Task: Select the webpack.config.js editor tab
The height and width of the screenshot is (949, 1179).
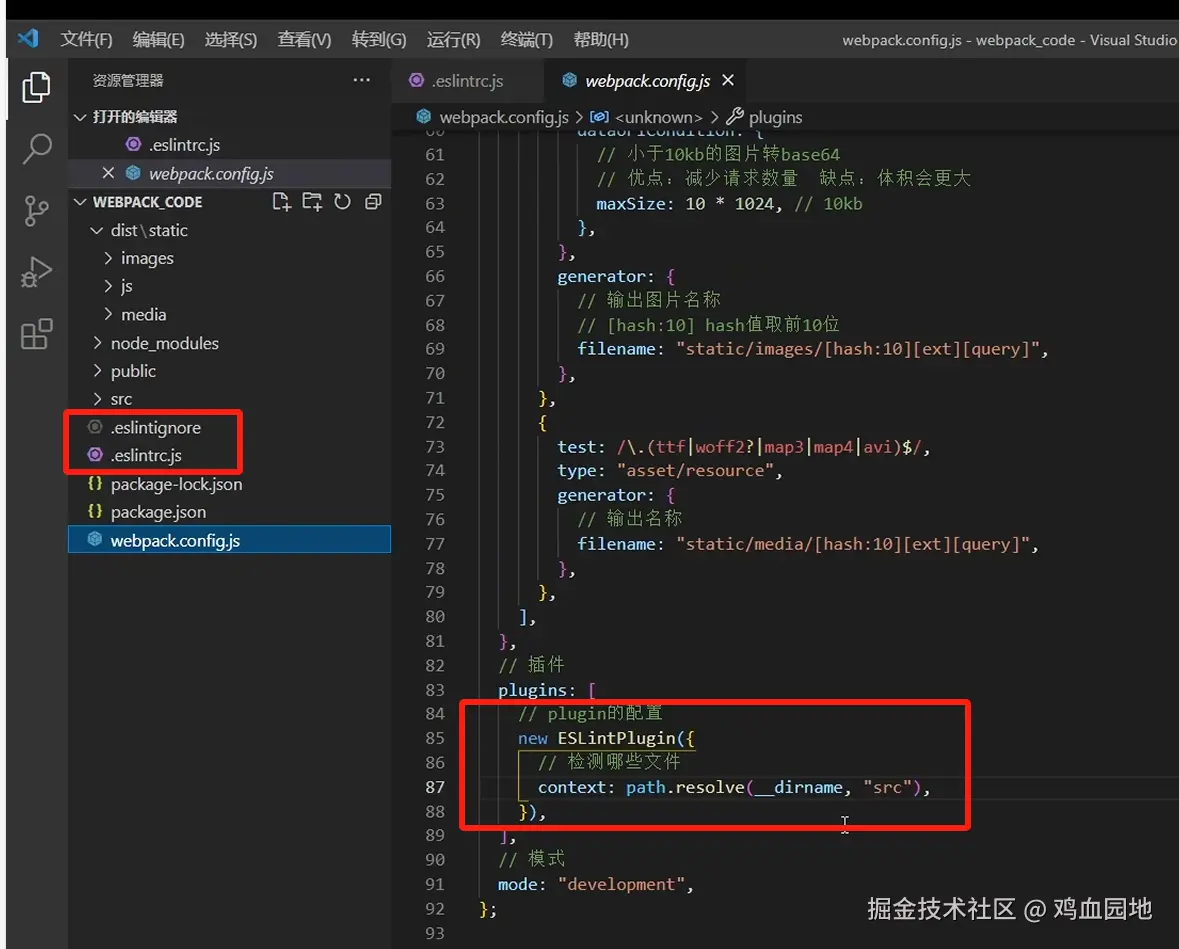Action: (647, 80)
